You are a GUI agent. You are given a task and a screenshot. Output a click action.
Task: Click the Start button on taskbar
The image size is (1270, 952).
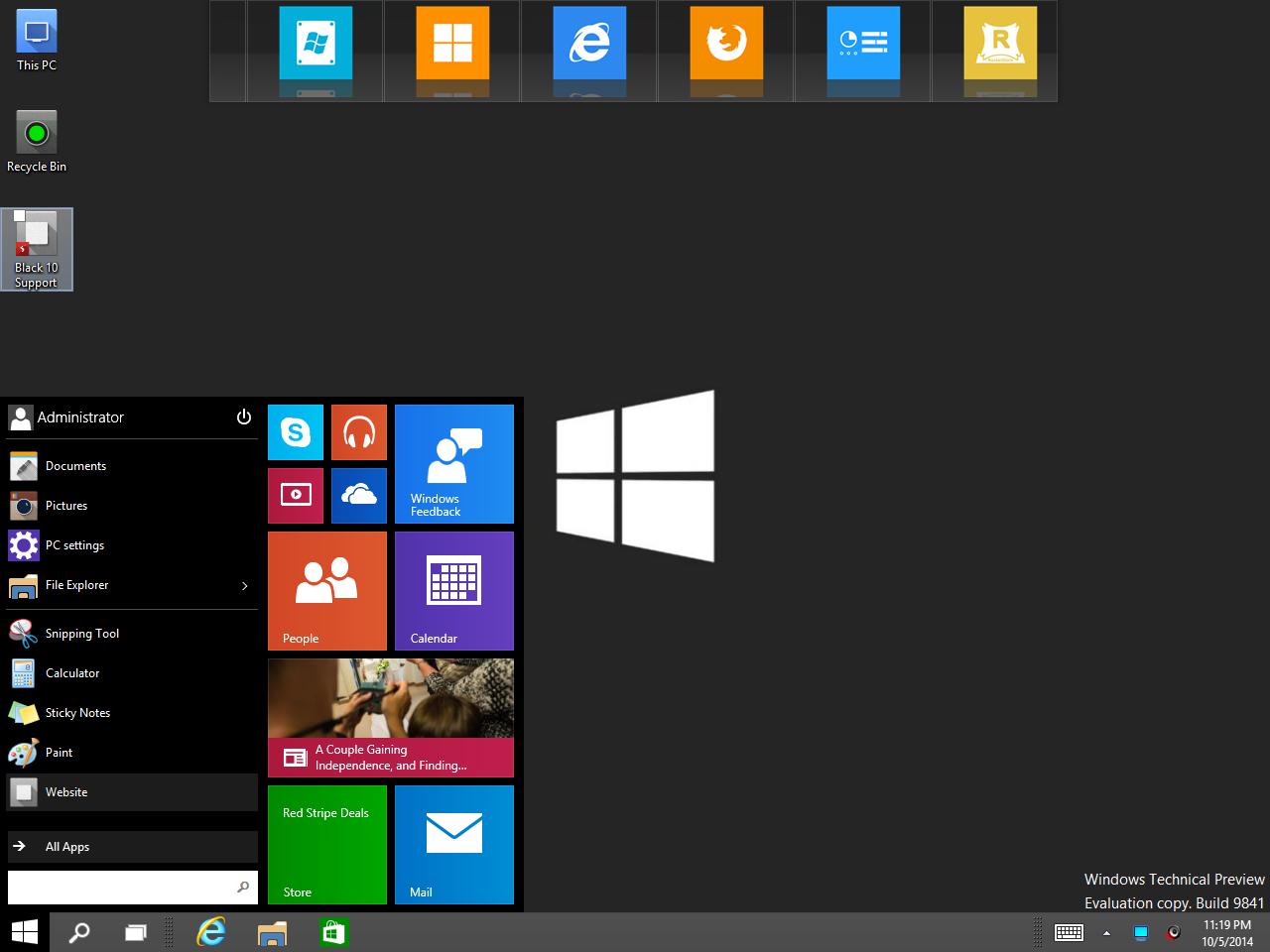(x=25, y=932)
